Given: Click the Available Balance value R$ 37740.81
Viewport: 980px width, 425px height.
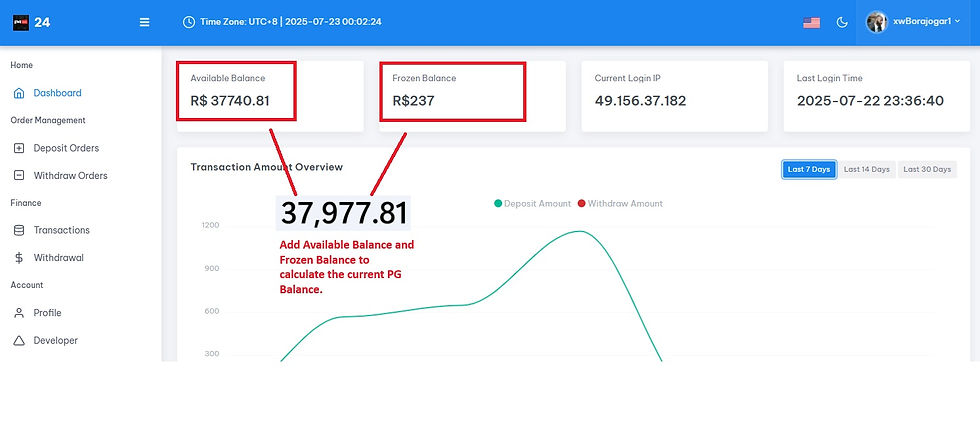Looking at the screenshot, I should (230, 101).
